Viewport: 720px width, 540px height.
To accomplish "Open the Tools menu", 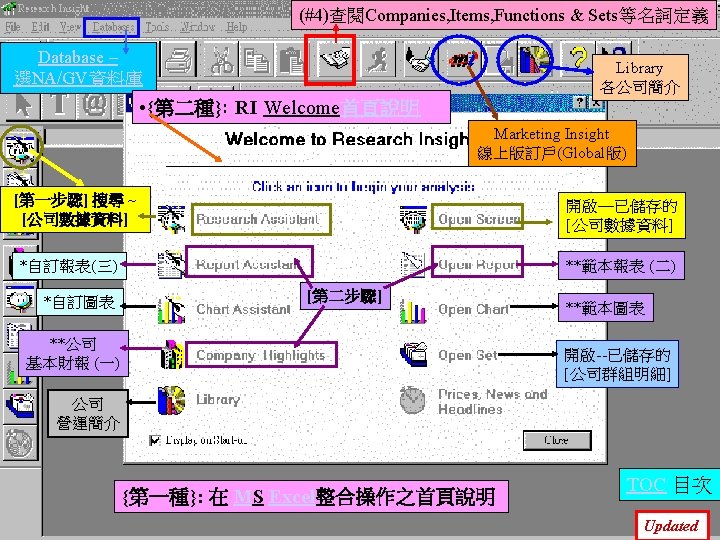I will (x=157, y=27).
